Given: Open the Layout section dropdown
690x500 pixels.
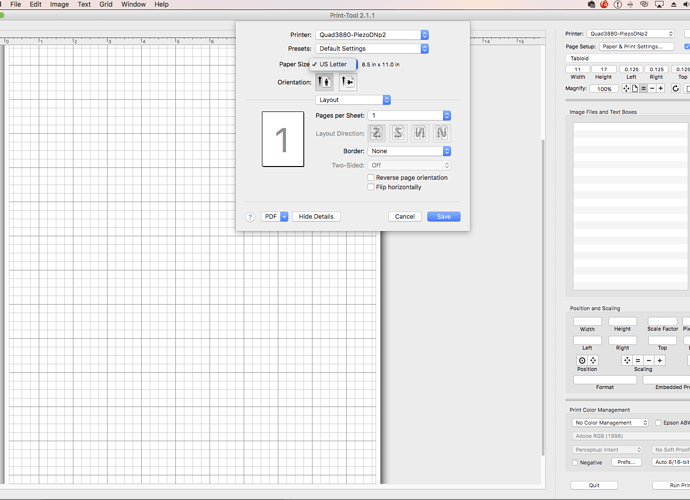Looking at the screenshot, I should pos(353,100).
